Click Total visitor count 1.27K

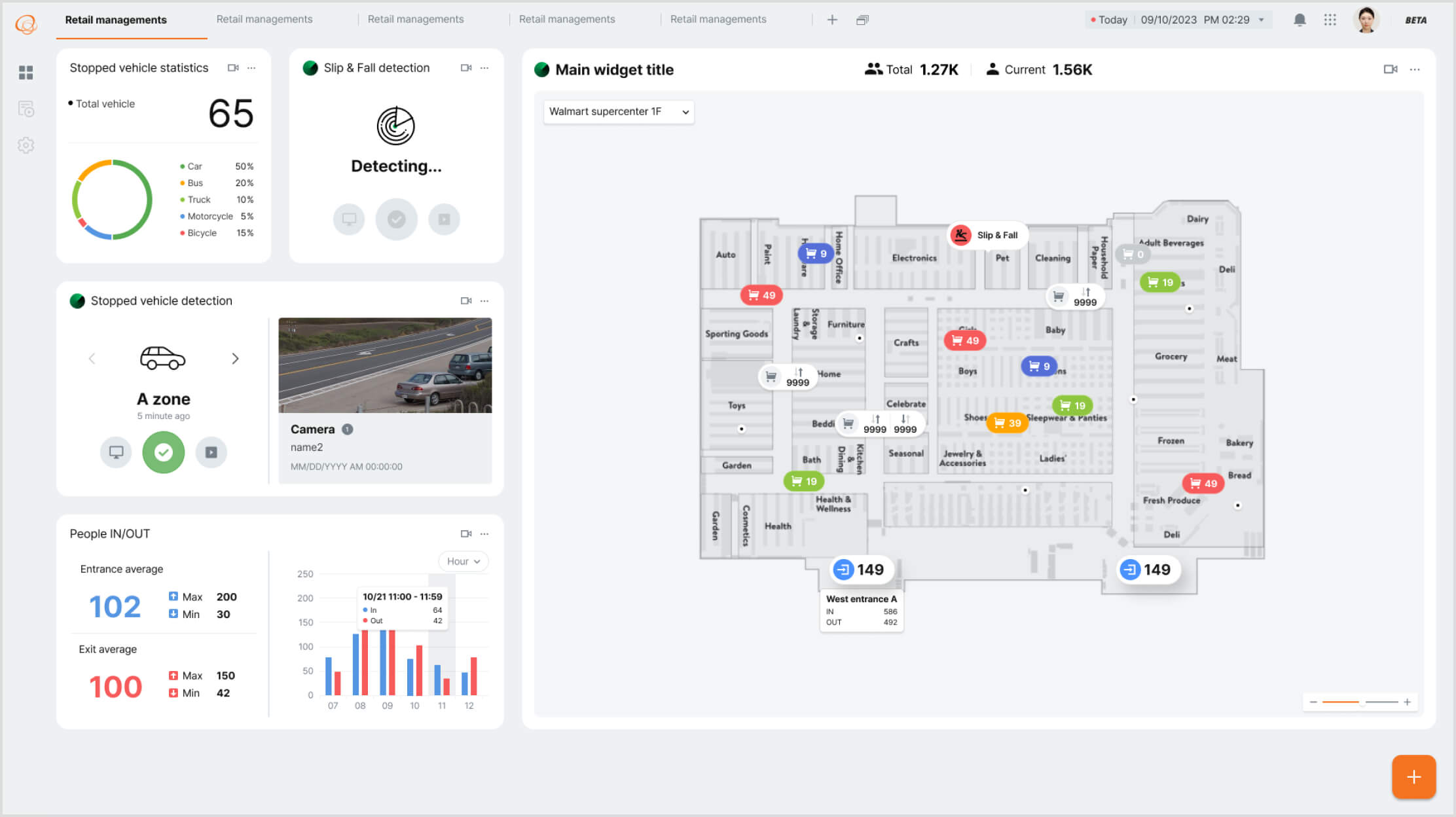911,69
